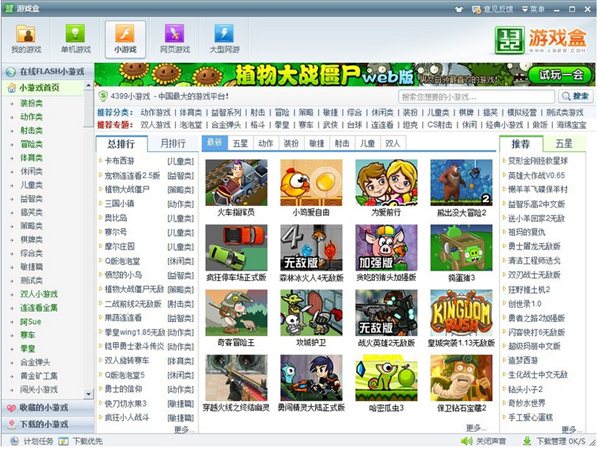Open 意见反馈 feedback in the title bar
This screenshot has height=450, width=598.
pyautogui.click(x=492, y=9)
